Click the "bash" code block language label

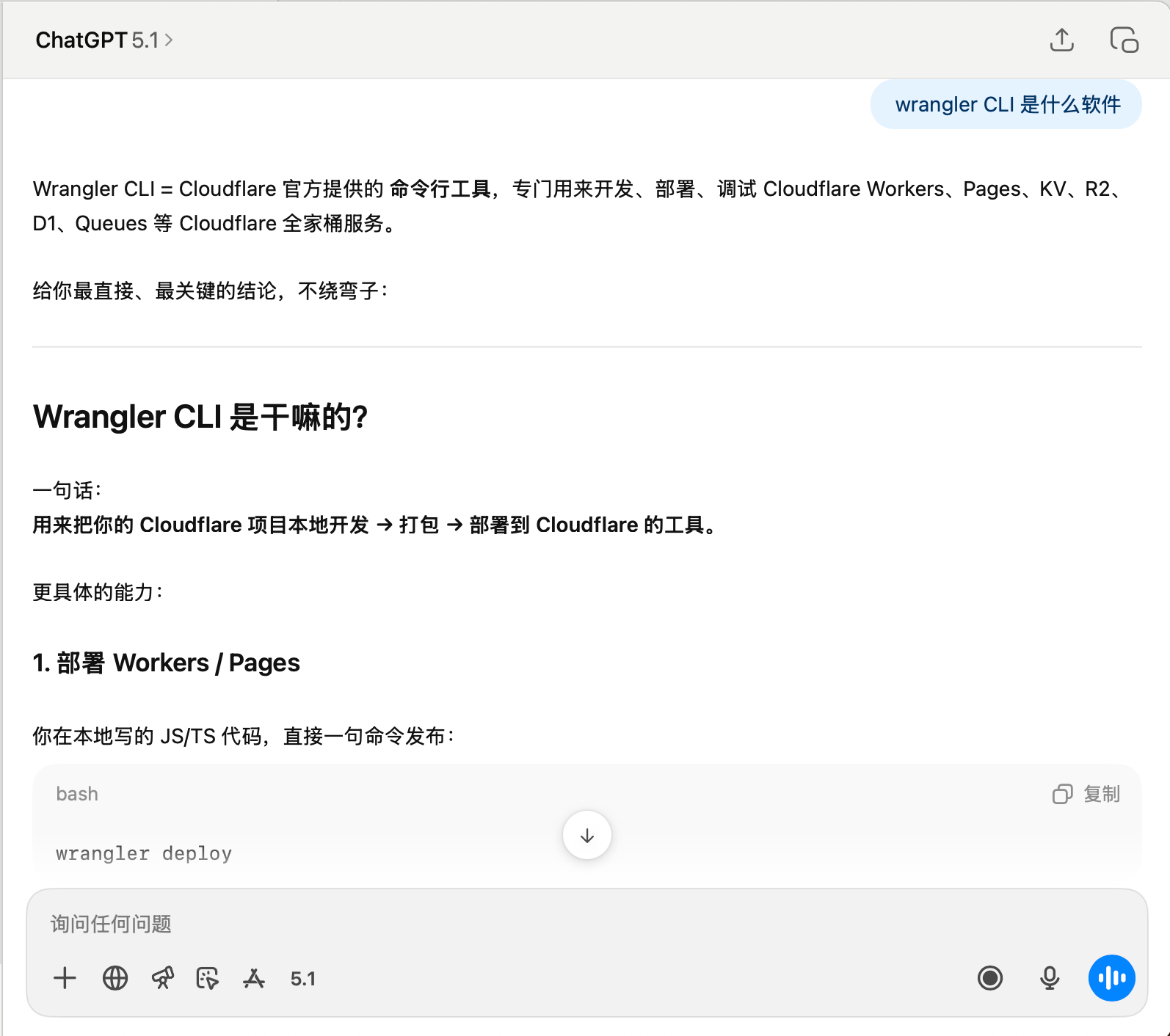[x=77, y=794]
